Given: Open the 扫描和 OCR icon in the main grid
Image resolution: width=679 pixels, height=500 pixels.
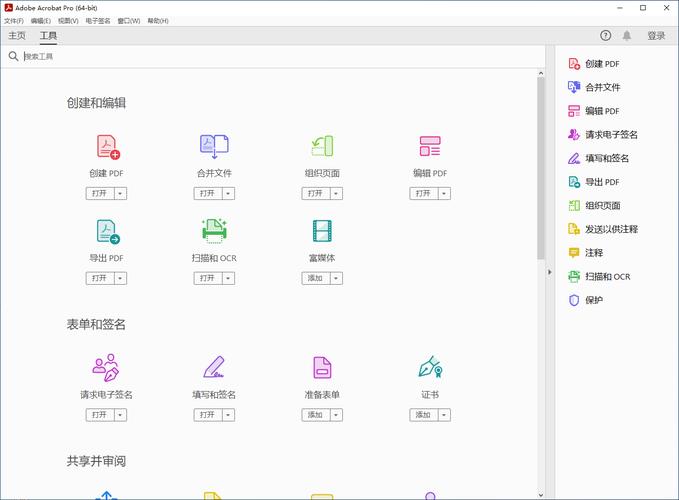Looking at the screenshot, I should tap(214, 231).
